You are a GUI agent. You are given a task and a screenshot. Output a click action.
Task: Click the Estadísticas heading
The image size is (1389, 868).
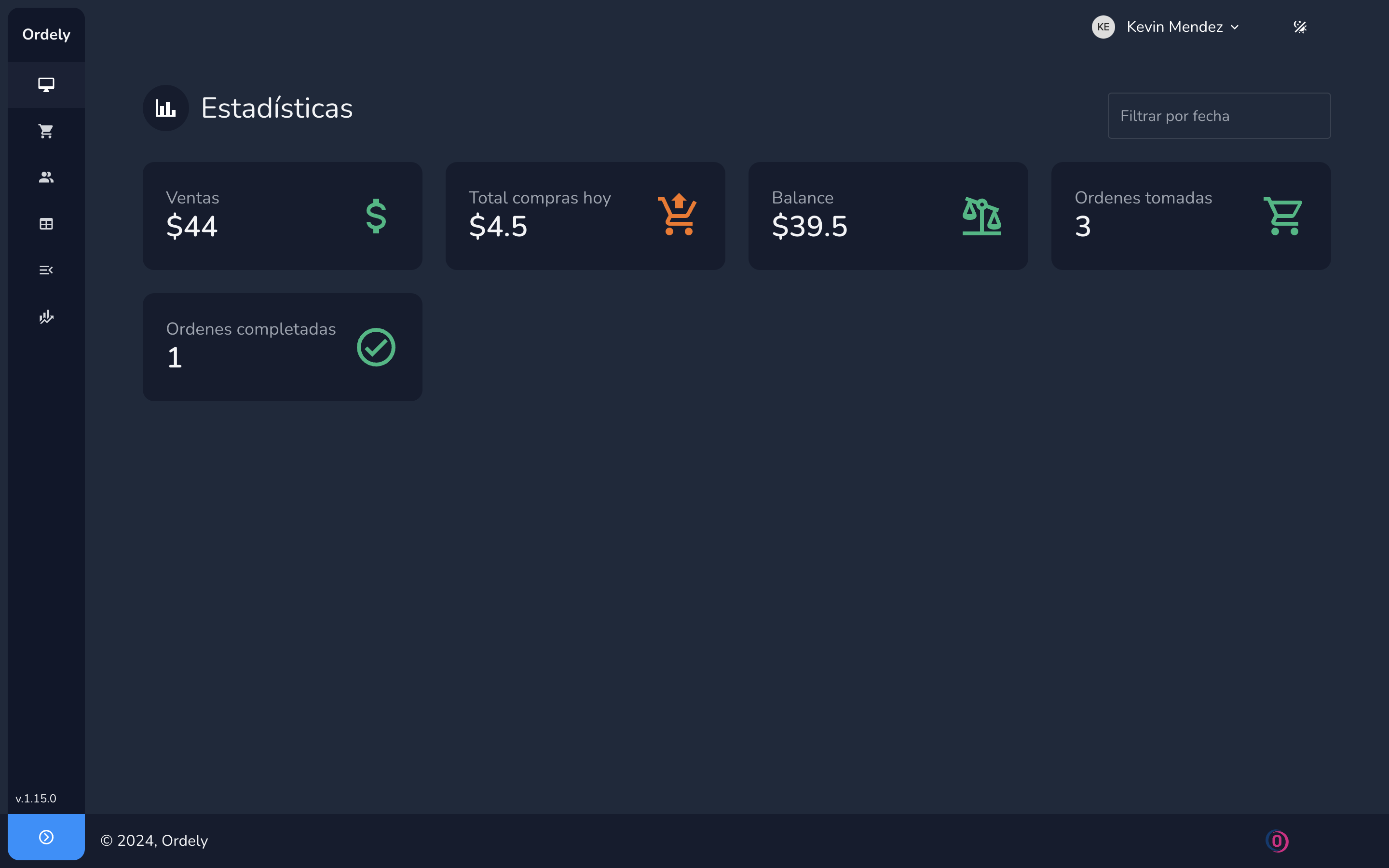click(277, 108)
